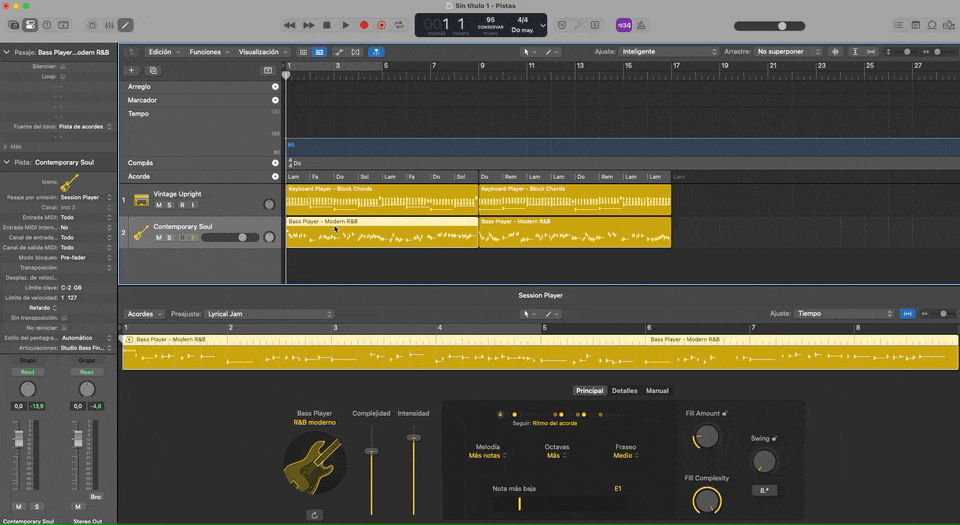Switch to the Principal tab
The image size is (960, 525).
pos(590,390)
